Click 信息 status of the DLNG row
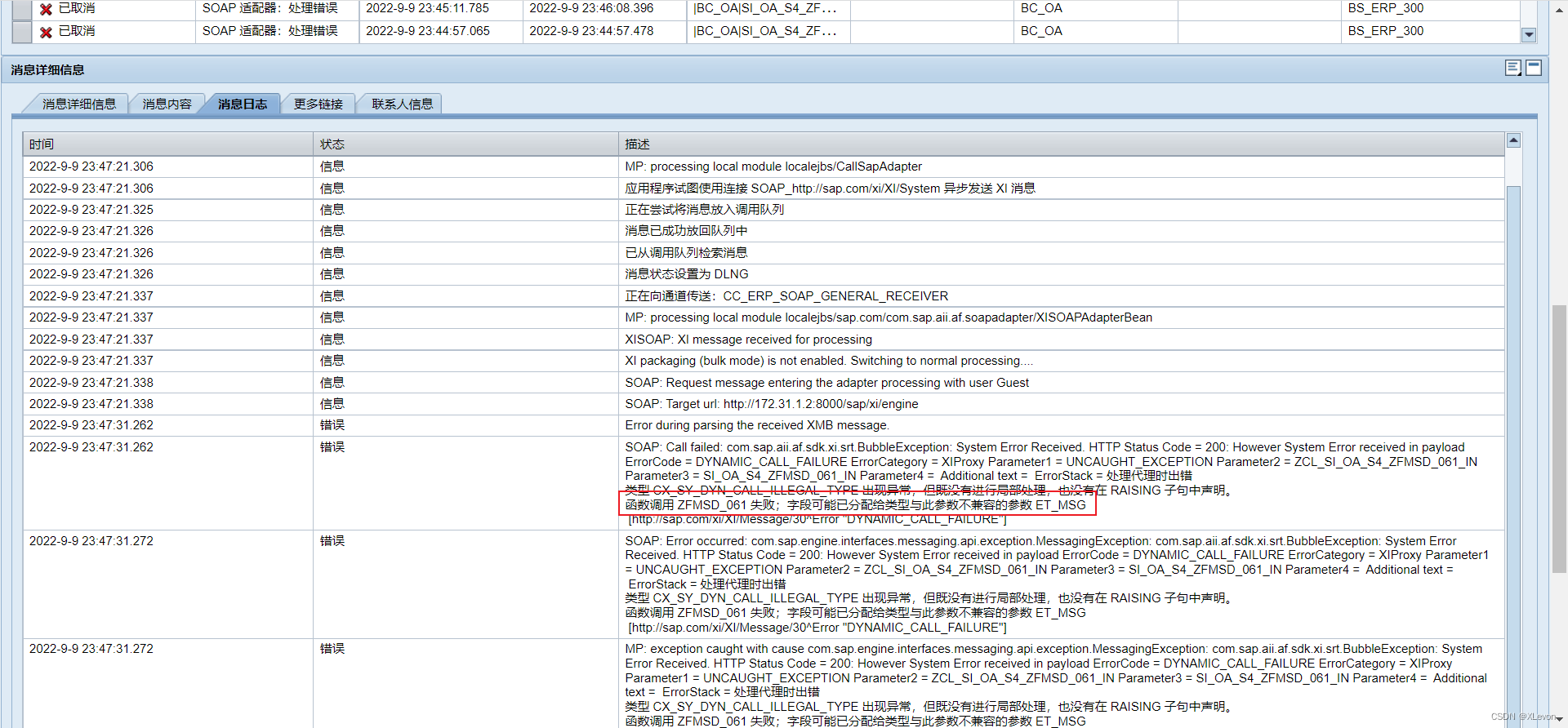Viewport: 1568px width, 728px height. point(332,274)
